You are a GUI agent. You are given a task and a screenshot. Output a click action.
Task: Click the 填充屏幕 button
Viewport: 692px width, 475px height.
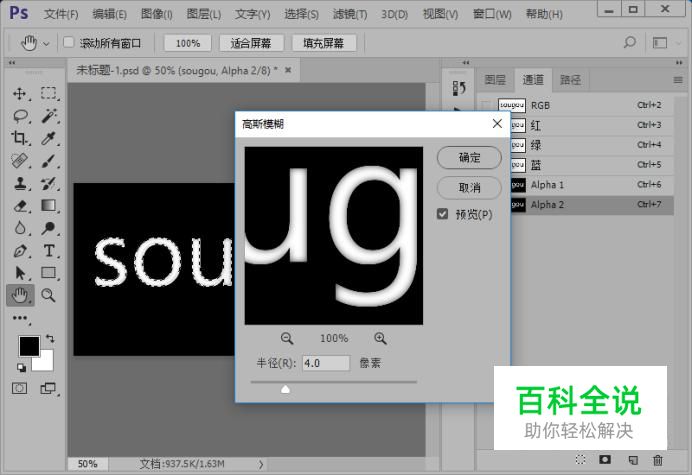[x=324, y=43]
